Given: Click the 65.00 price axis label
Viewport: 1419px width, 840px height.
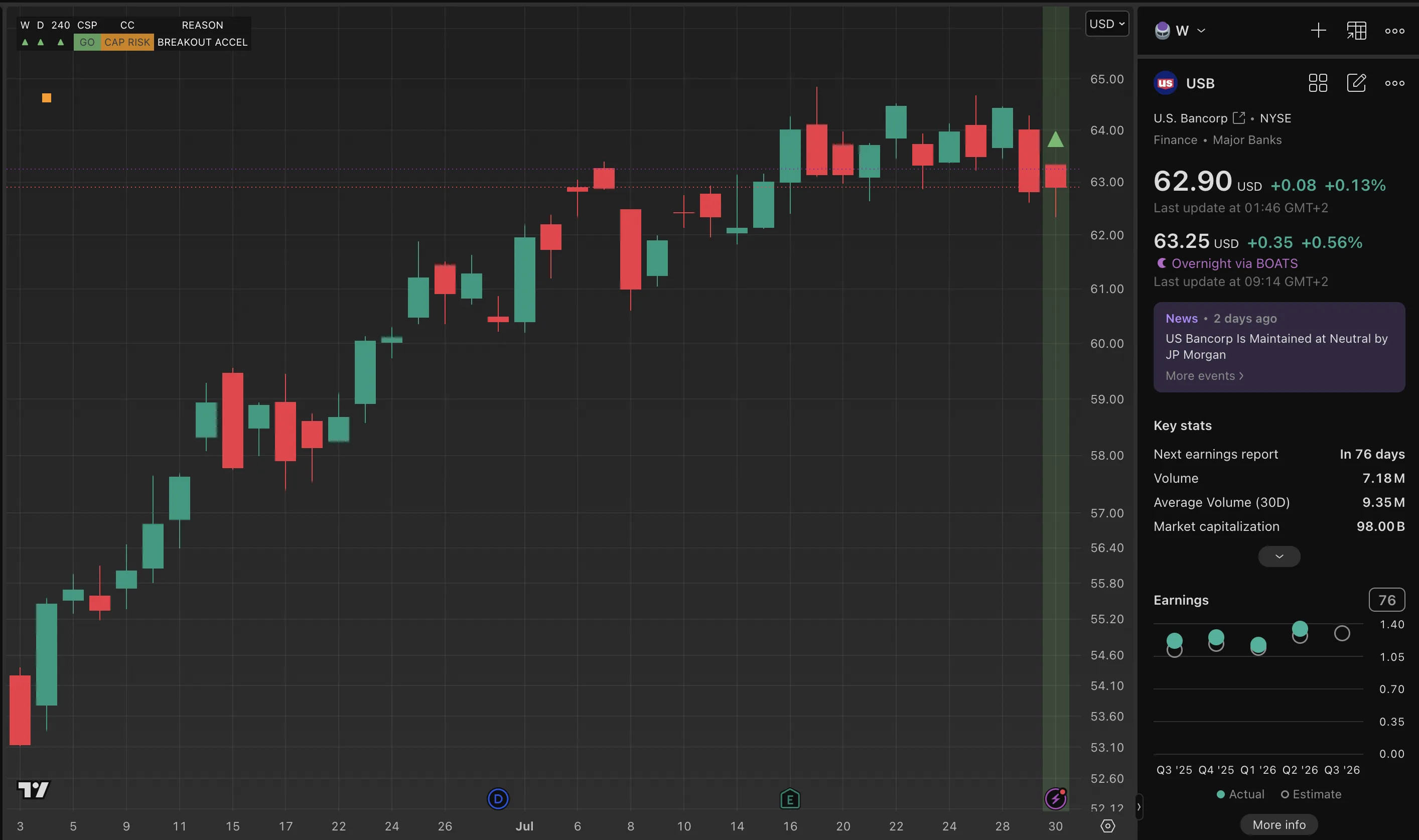Looking at the screenshot, I should (1106, 79).
